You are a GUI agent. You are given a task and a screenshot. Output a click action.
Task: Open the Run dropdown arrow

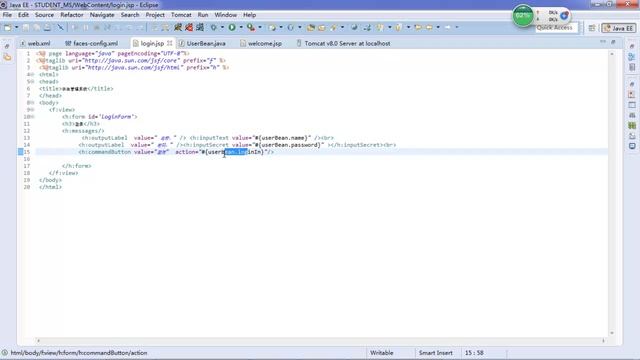pyautogui.click(x=241, y=27)
